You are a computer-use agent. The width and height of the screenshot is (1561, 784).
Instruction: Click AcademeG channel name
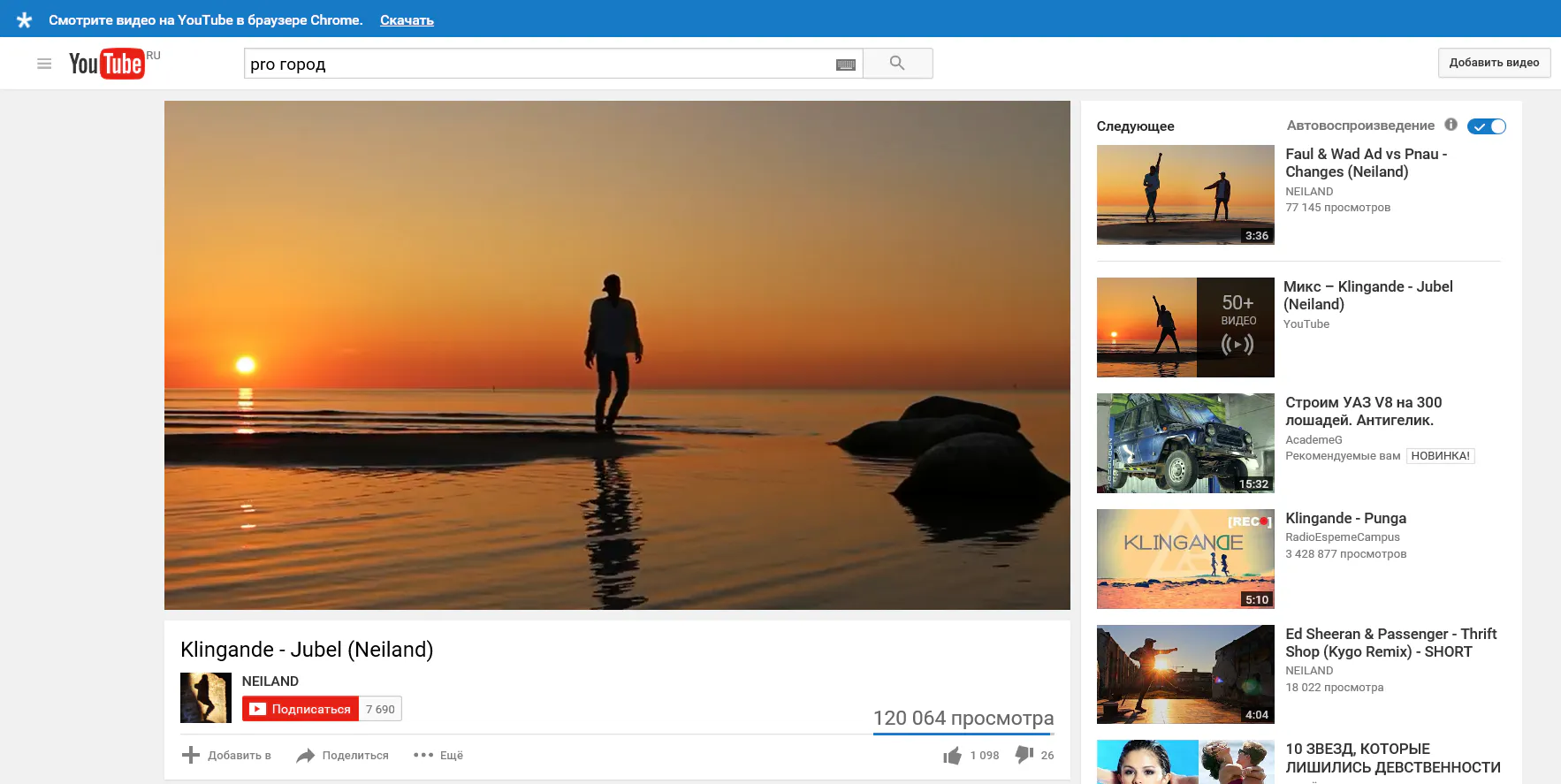(1314, 440)
